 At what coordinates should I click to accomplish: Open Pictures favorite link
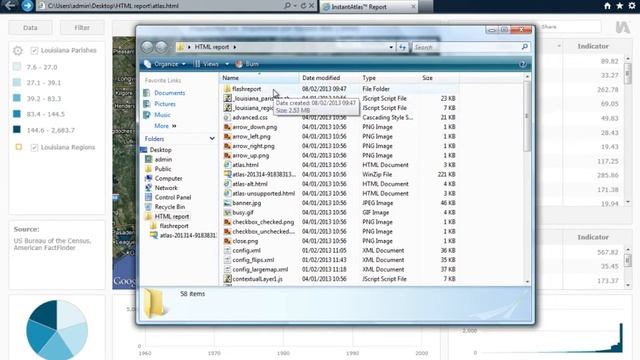165,104
